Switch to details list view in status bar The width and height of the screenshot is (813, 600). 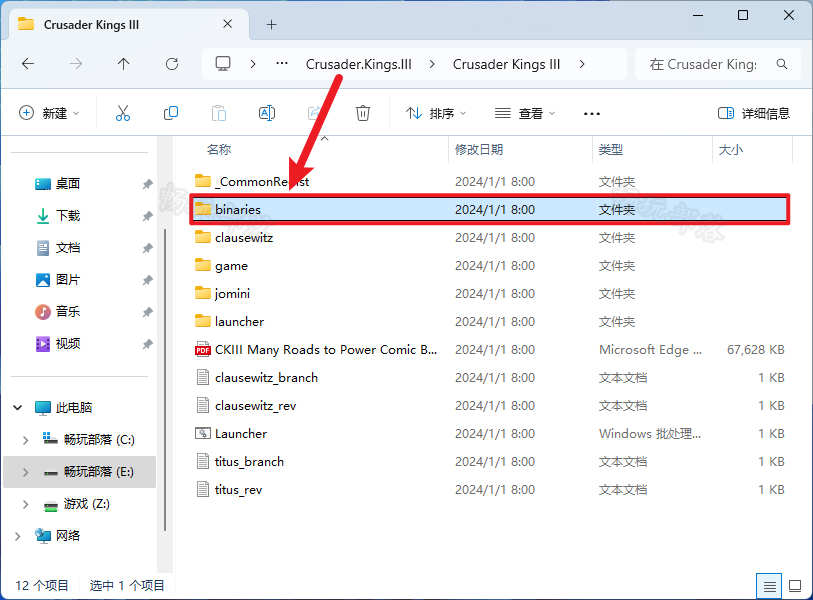[769, 587]
